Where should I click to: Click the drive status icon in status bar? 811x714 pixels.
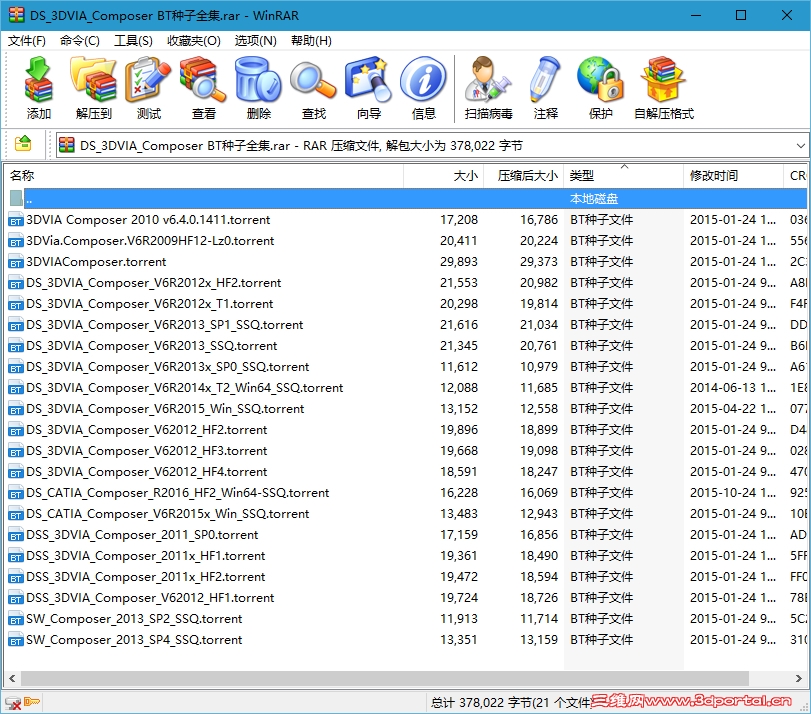point(12,703)
